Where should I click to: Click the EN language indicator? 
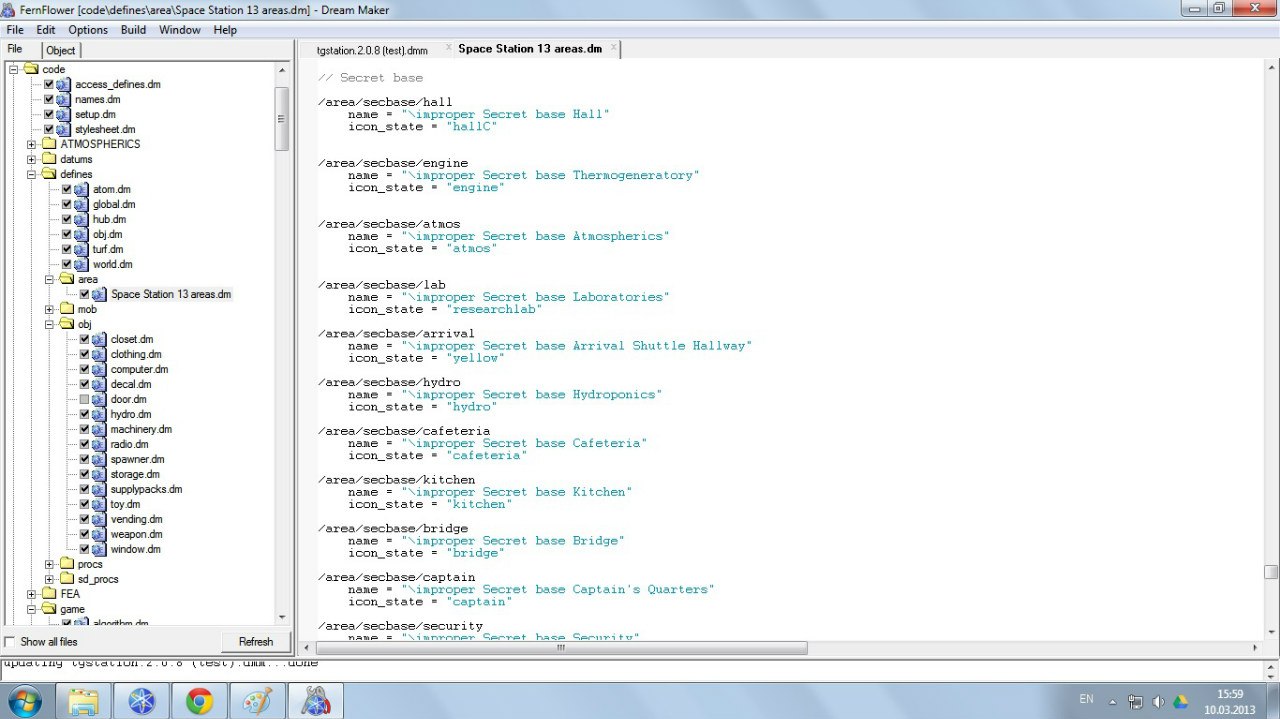pos(1086,700)
